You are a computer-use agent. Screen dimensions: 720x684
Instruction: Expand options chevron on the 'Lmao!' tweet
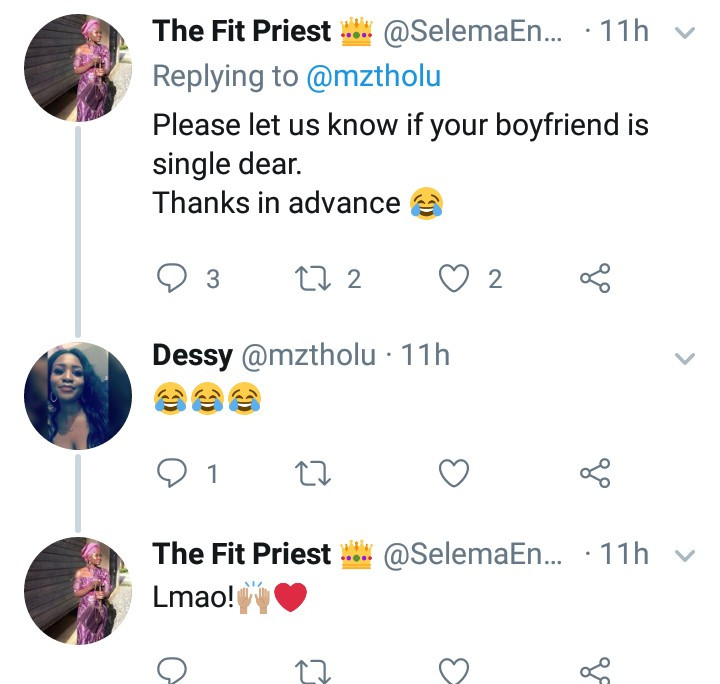[x=685, y=555]
